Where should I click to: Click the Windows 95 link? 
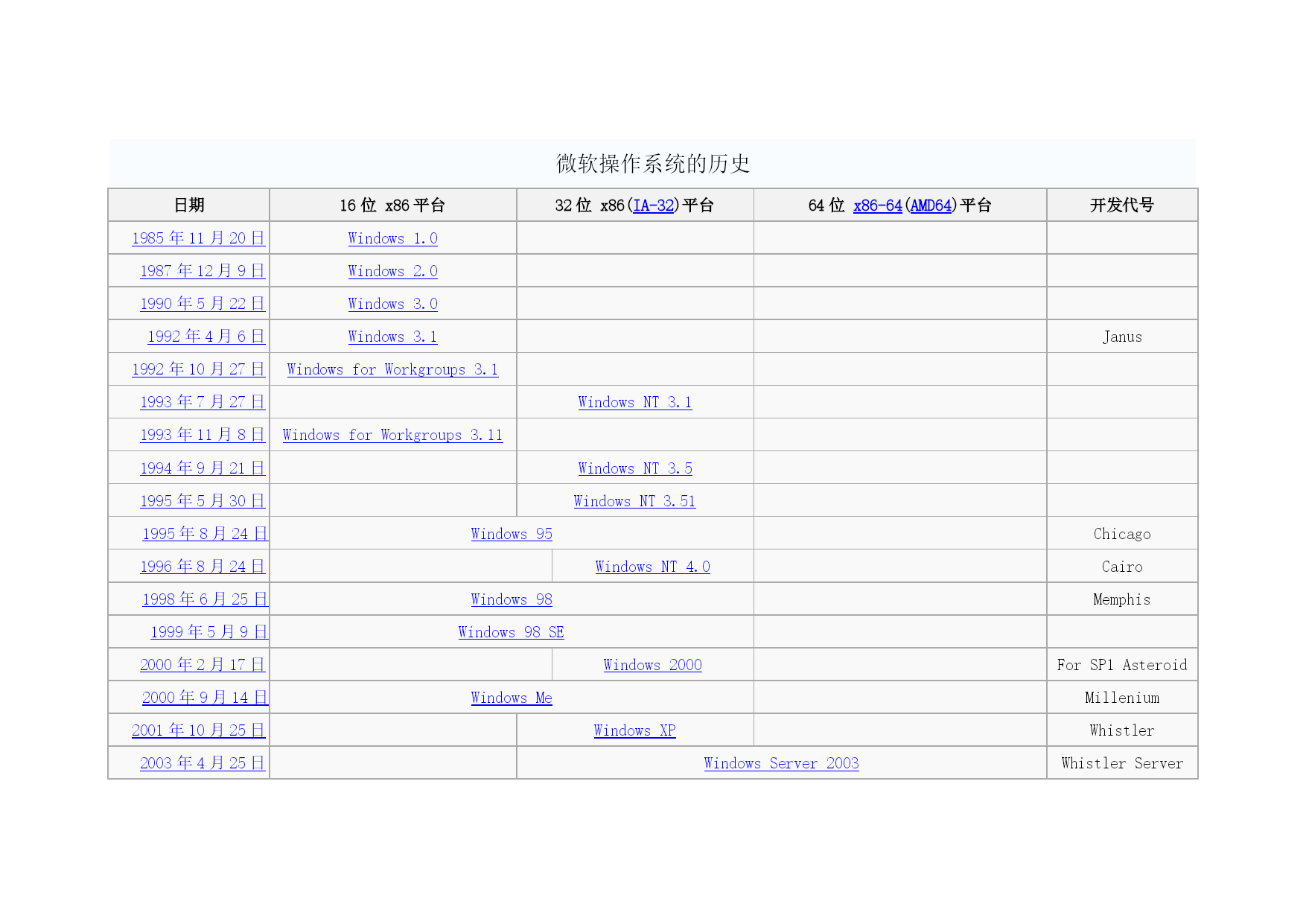(x=512, y=534)
